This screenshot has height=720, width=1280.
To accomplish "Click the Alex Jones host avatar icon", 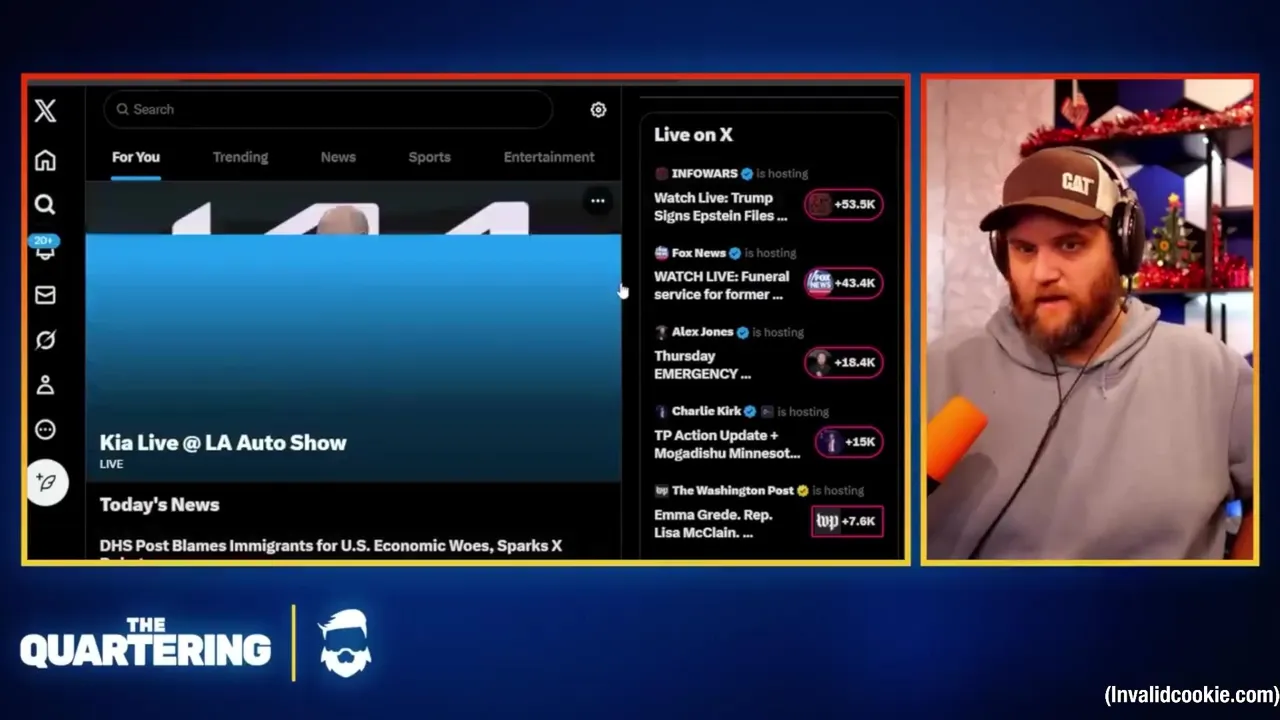I will tap(661, 332).
